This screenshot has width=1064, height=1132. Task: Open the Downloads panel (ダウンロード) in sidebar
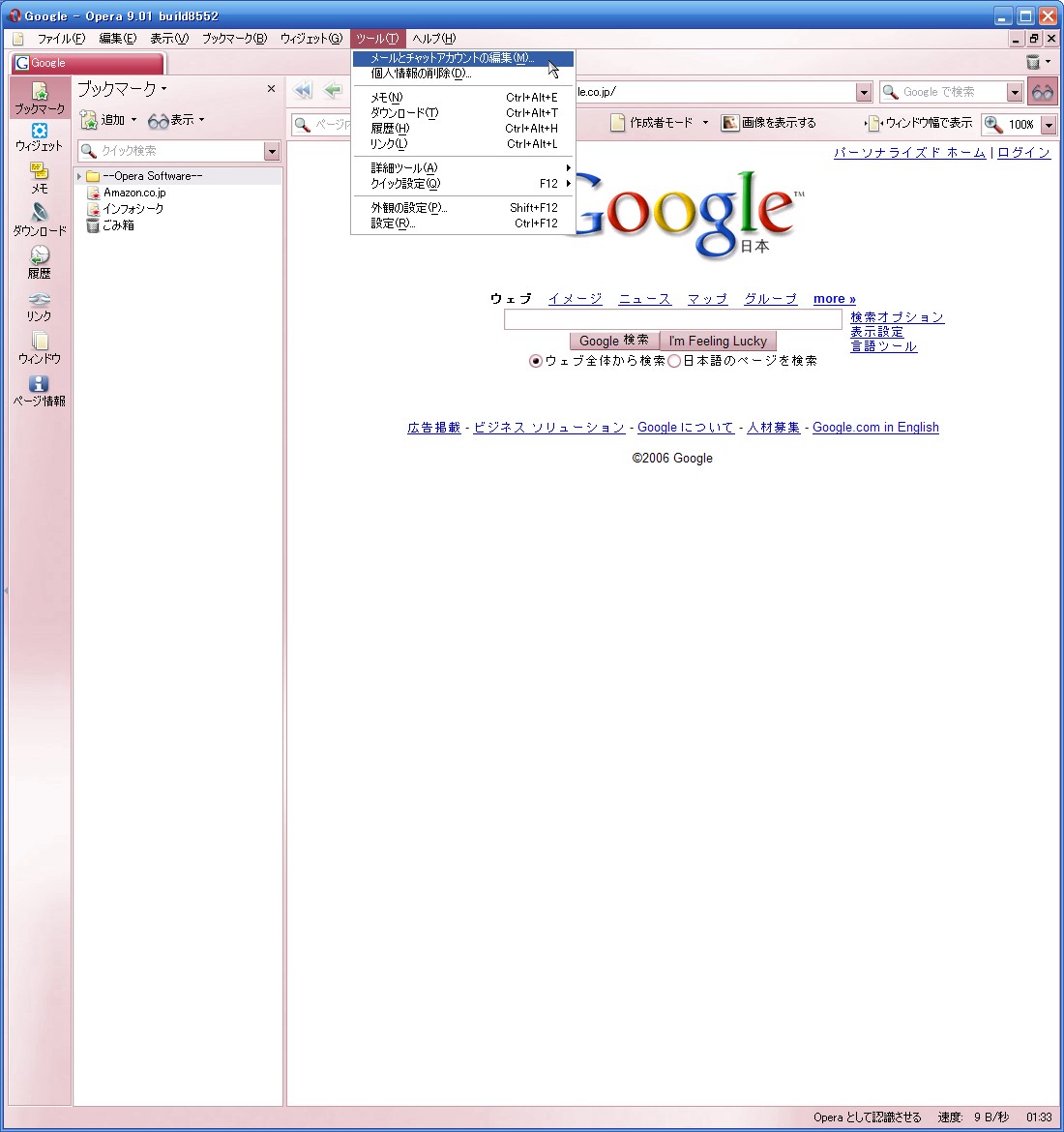[x=40, y=221]
